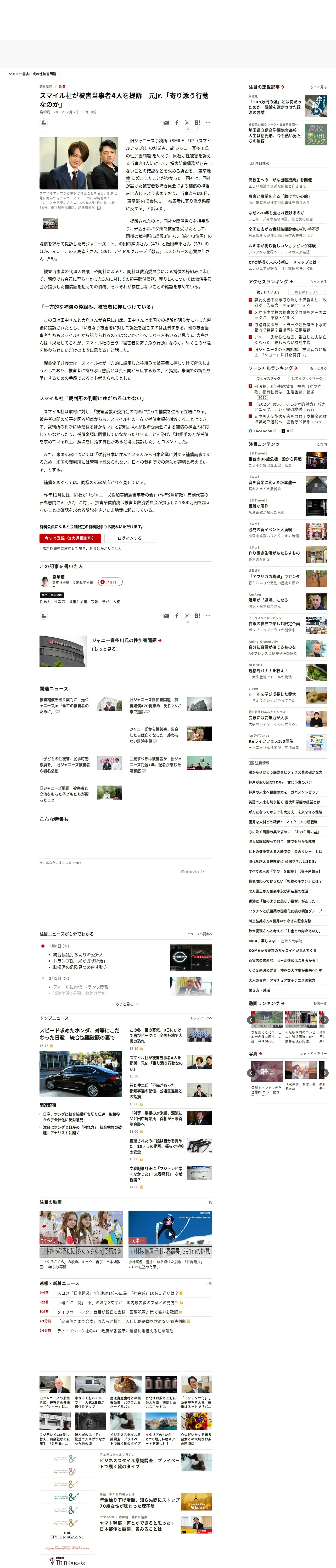Open ranking item 森友文書不開示取り消しの高裁判決
Image resolution: width=336 pixels, height=1568 pixels.
(x=290, y=303)
